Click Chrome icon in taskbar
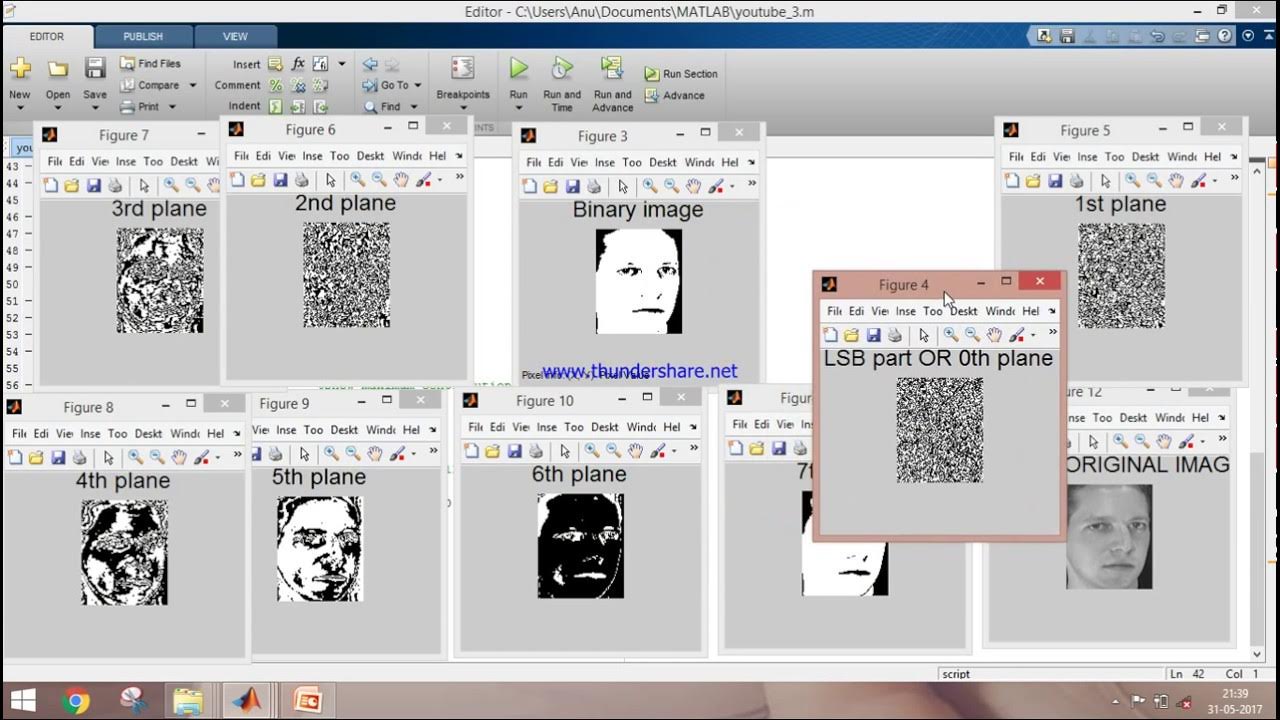 (x=76, y=701)
